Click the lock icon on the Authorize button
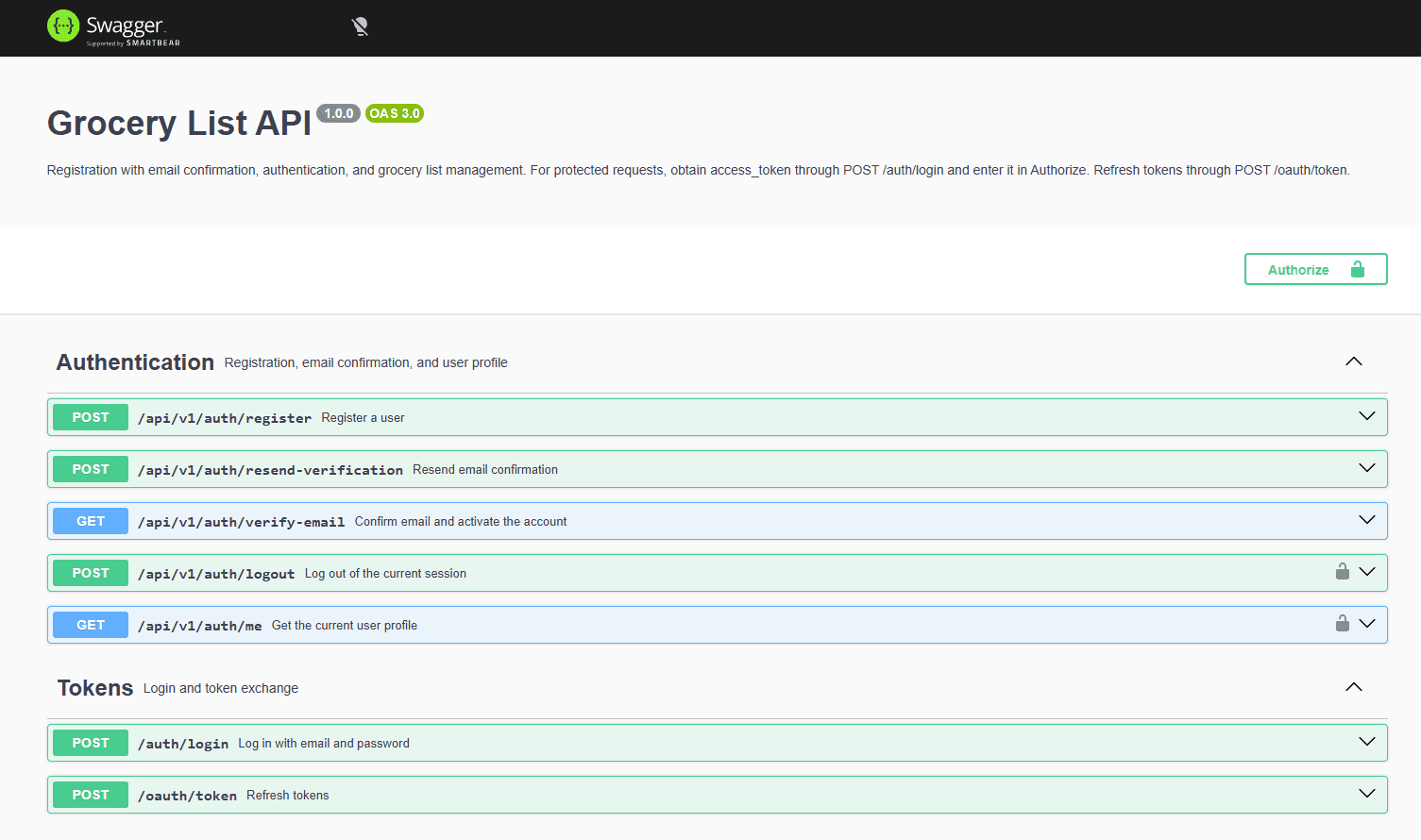Viewport: 1421px width, 840px height. click(1358, 269)
